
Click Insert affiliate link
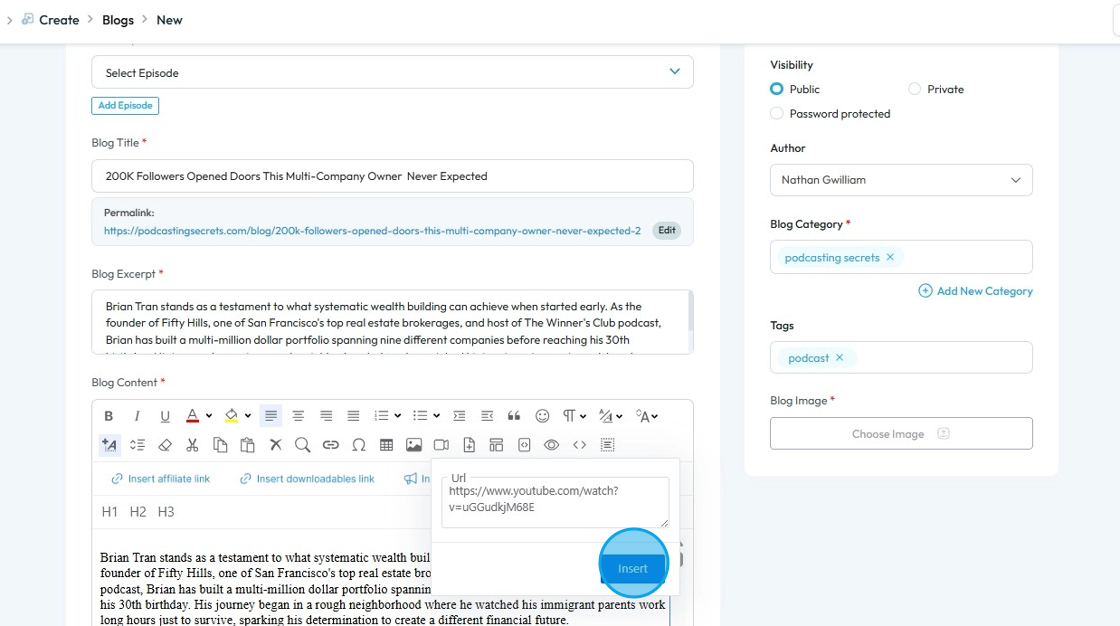pyautogui.click(x=161, y=479)
